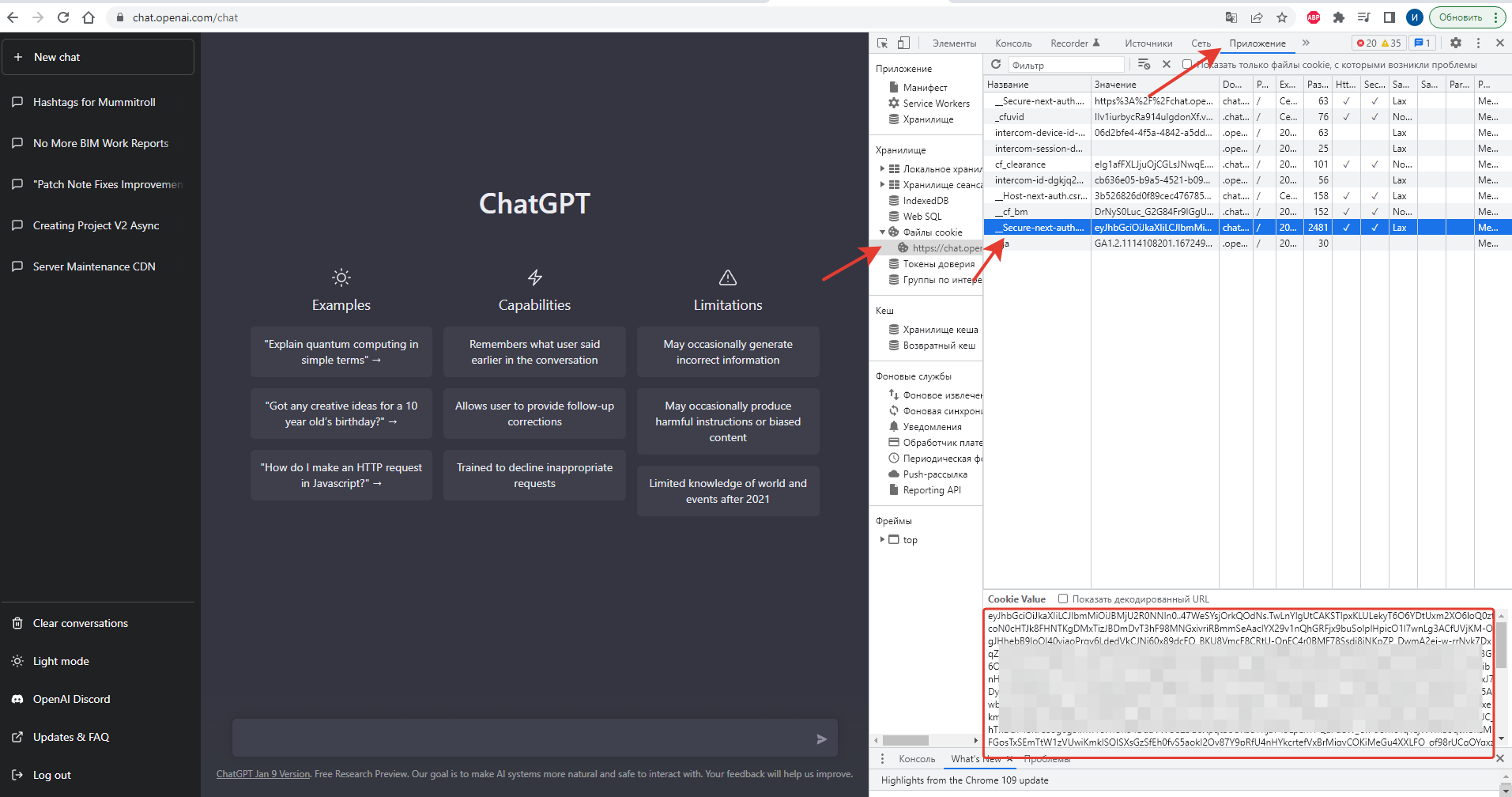Click the refresh cookies icon beside filter
1512x797 pixels.
996,64
